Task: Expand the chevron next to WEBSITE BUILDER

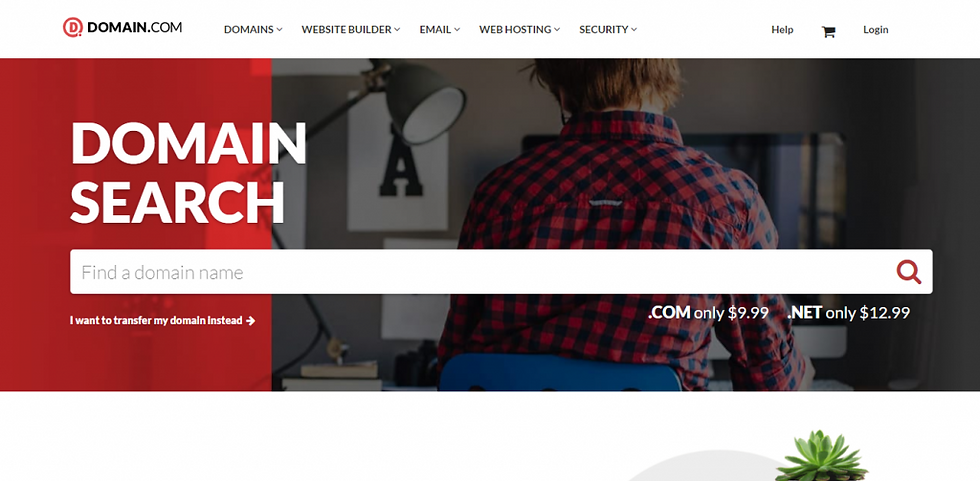Action: pyautogui.click(x=398, y=29)
